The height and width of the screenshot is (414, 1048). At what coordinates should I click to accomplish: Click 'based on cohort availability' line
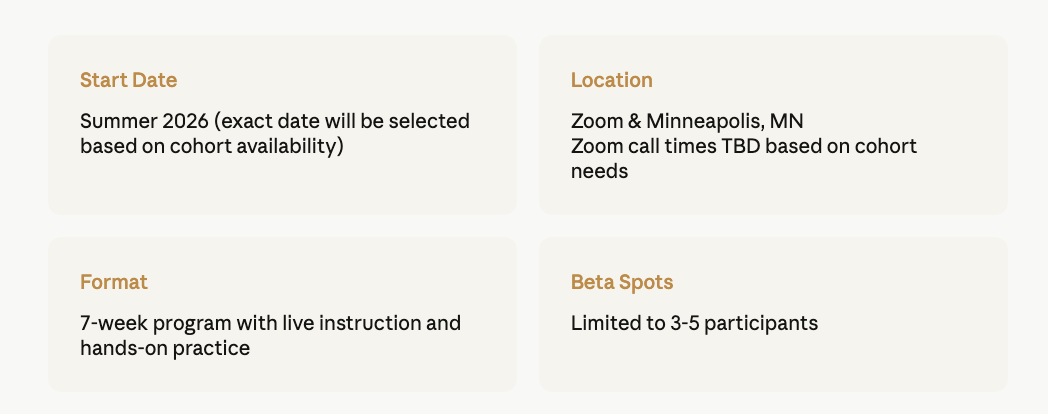(211, 146)
